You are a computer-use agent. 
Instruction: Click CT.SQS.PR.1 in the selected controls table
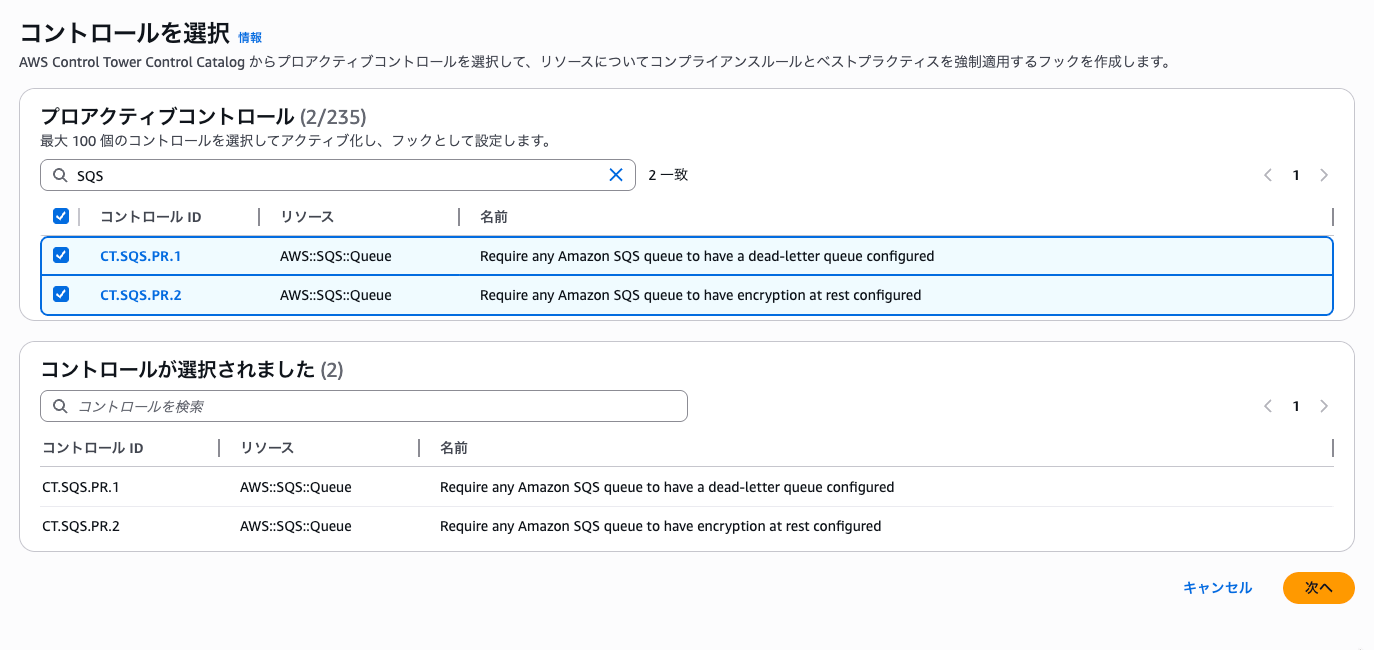81,487
